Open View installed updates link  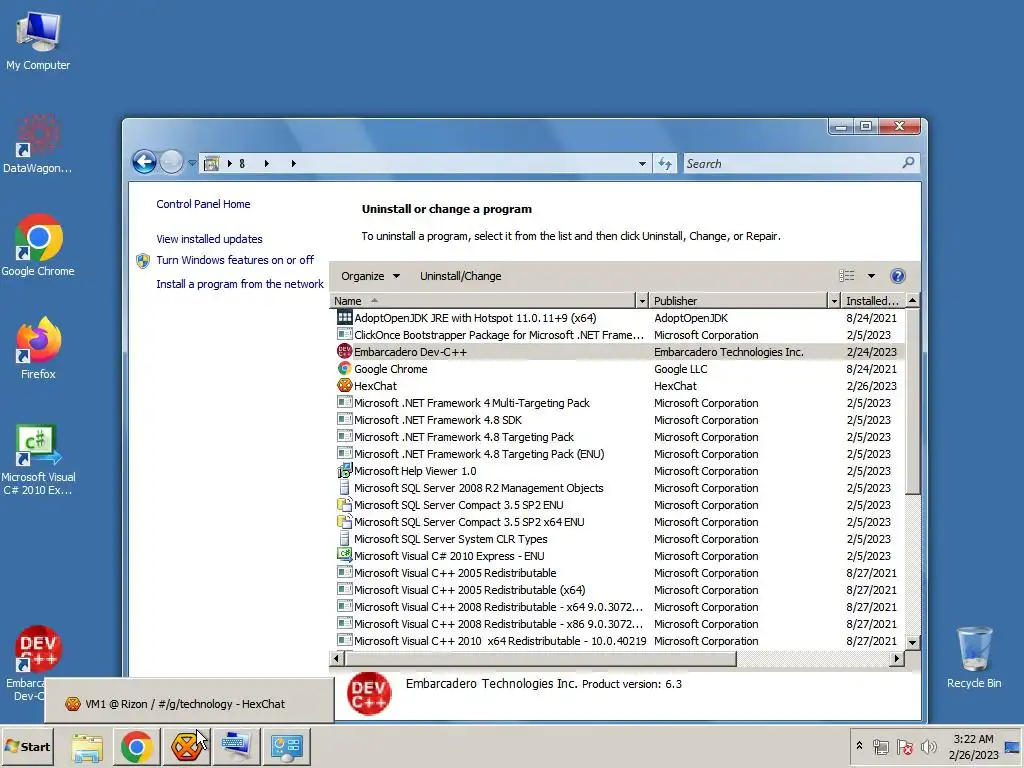point(209,239)
